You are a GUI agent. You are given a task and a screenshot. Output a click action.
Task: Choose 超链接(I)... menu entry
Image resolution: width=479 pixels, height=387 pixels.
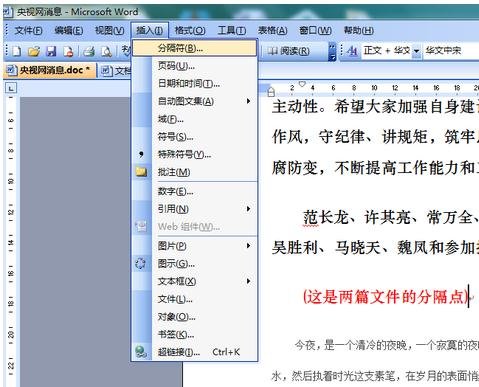coord(195,352)
